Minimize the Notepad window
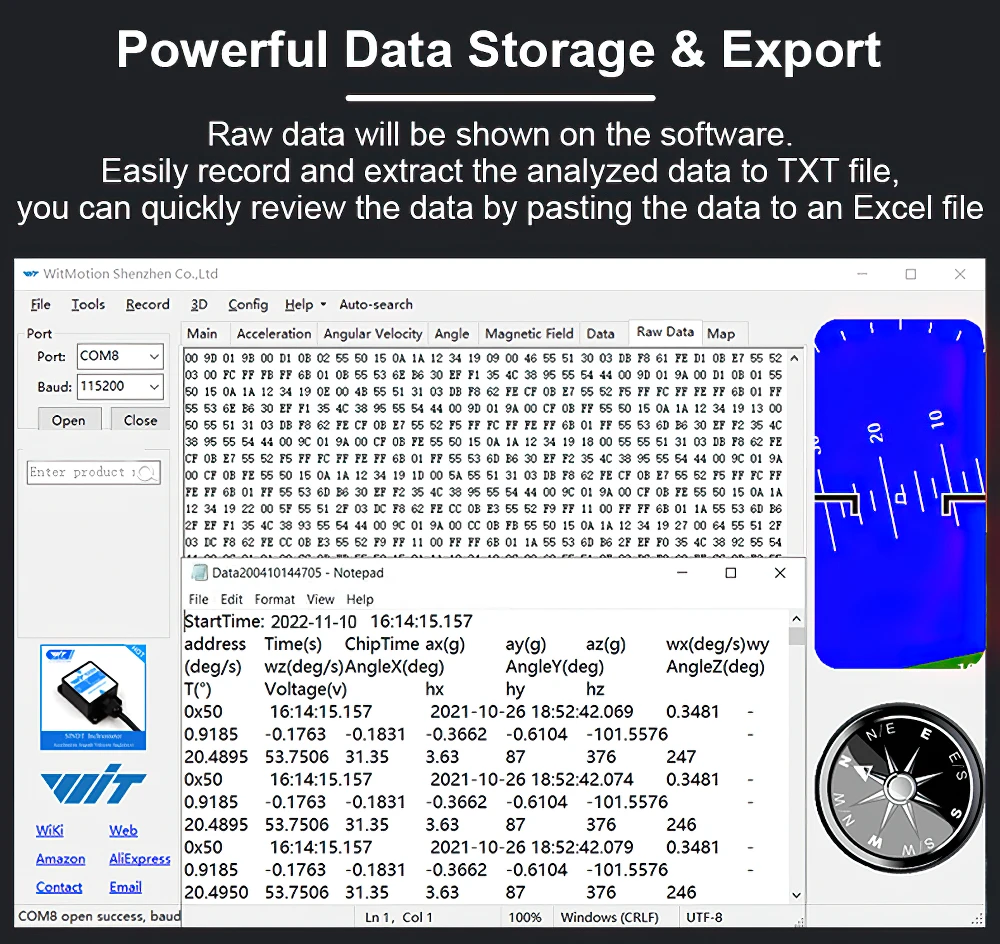The height and width of the screenshot is (944, 1000). [x=682, y=572]
